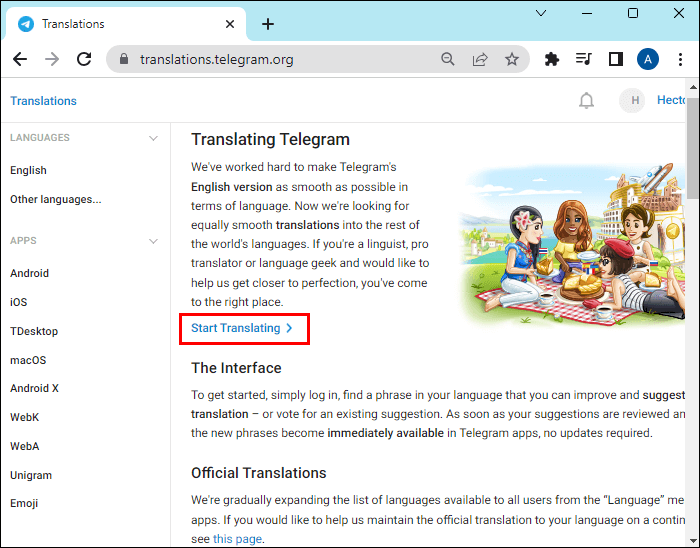Toggle the browser side panel icon
Viewport: 700px width, 548px height.
point(616,59)
